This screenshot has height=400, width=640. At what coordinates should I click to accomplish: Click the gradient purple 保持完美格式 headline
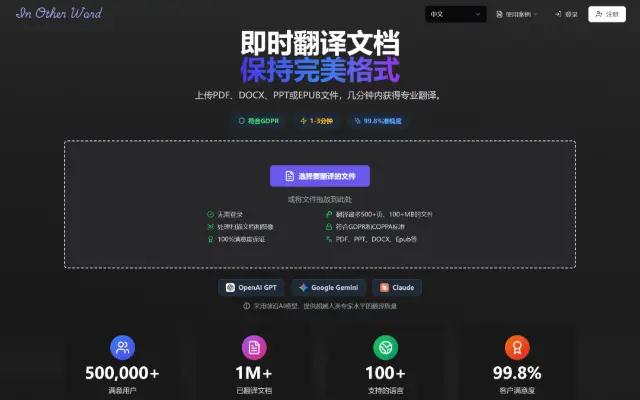pyautogui.click(x=320, y=70)
